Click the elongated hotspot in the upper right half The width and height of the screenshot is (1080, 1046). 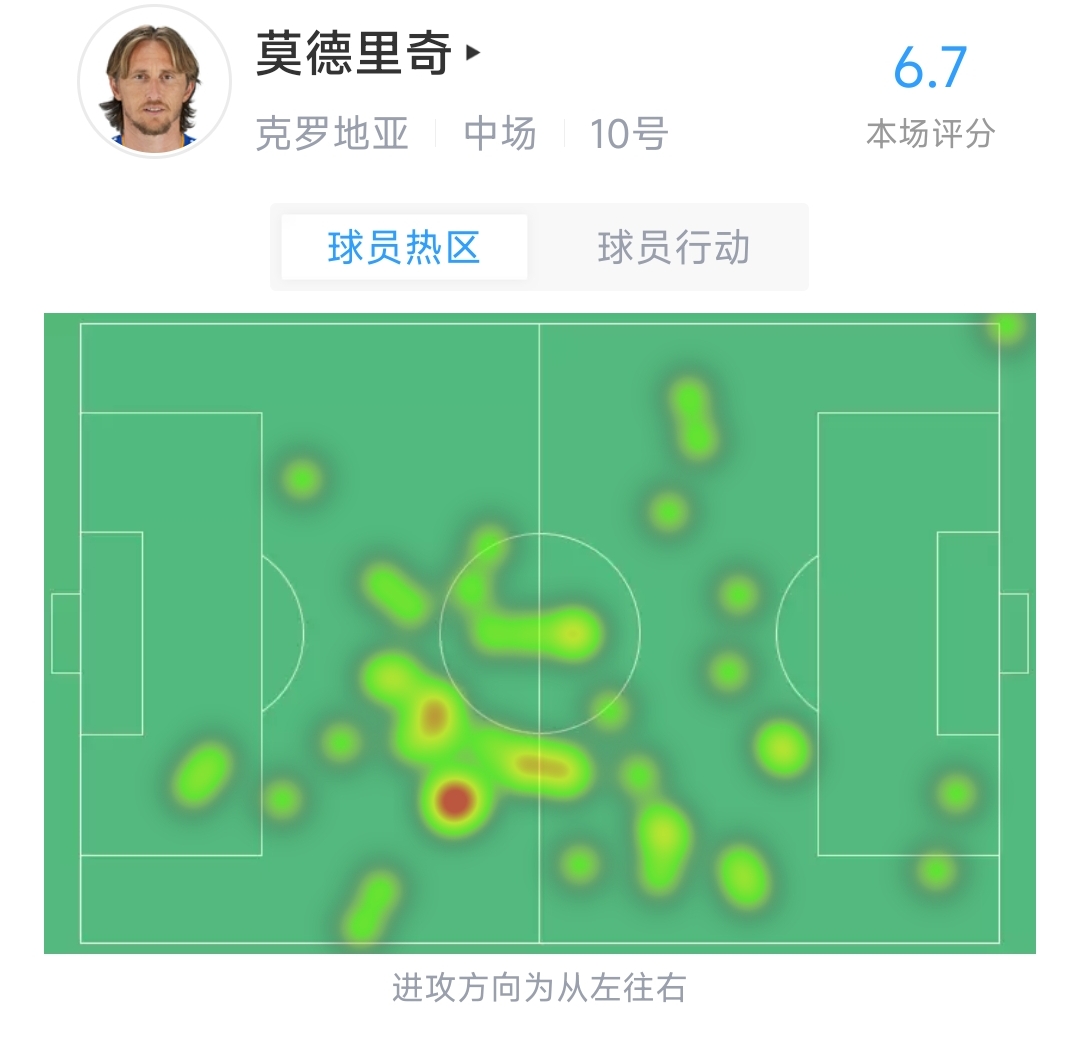click(x=693, y=418)
